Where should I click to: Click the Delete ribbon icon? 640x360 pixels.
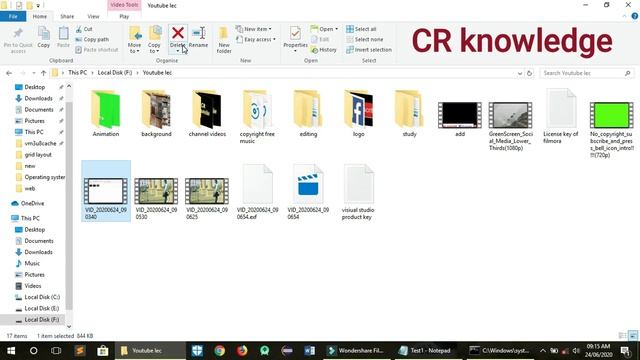point(178,33)
